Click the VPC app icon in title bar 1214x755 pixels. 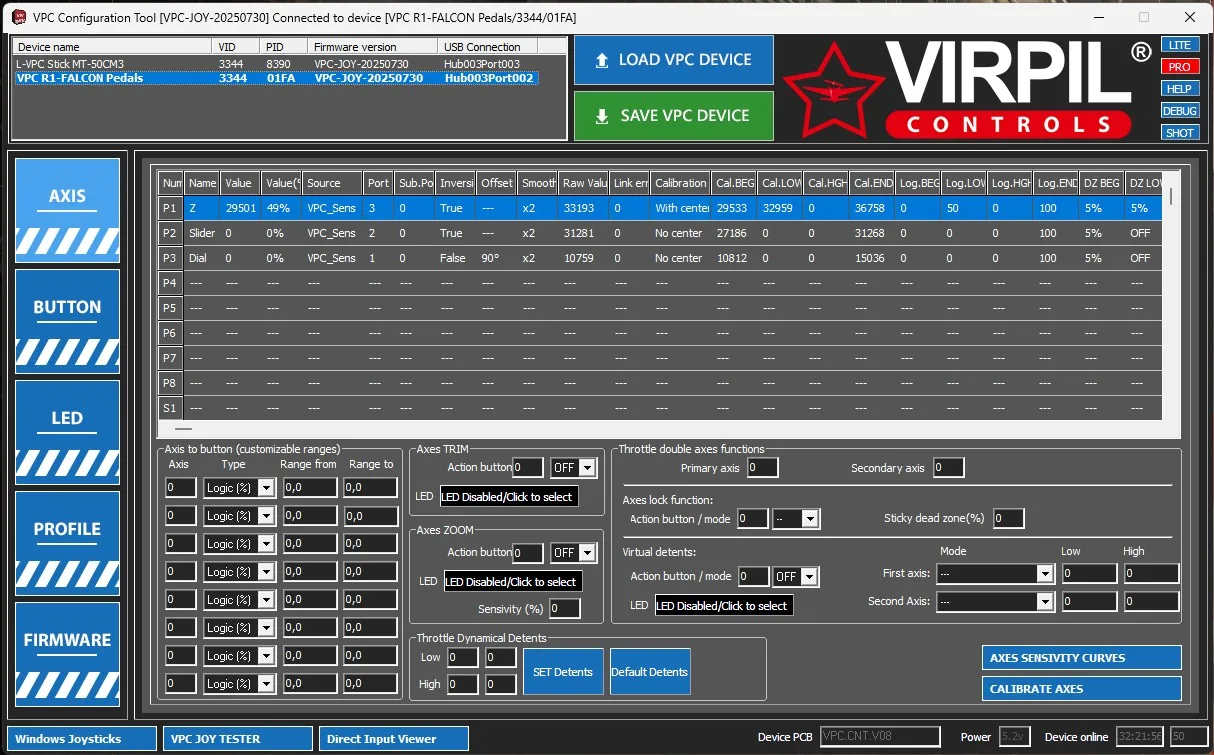tap(18, 17)
